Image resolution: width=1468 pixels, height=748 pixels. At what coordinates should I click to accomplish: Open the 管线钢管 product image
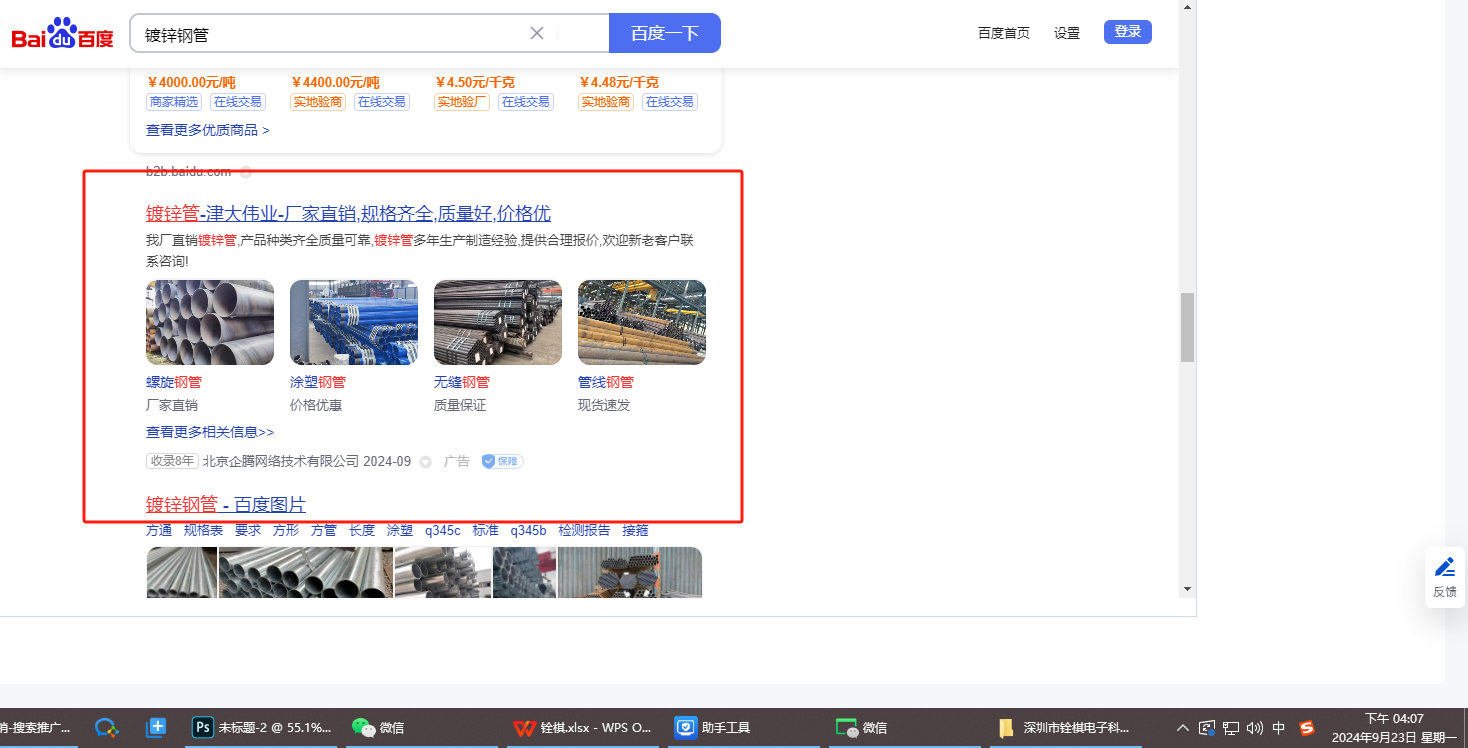pos(642,322)
